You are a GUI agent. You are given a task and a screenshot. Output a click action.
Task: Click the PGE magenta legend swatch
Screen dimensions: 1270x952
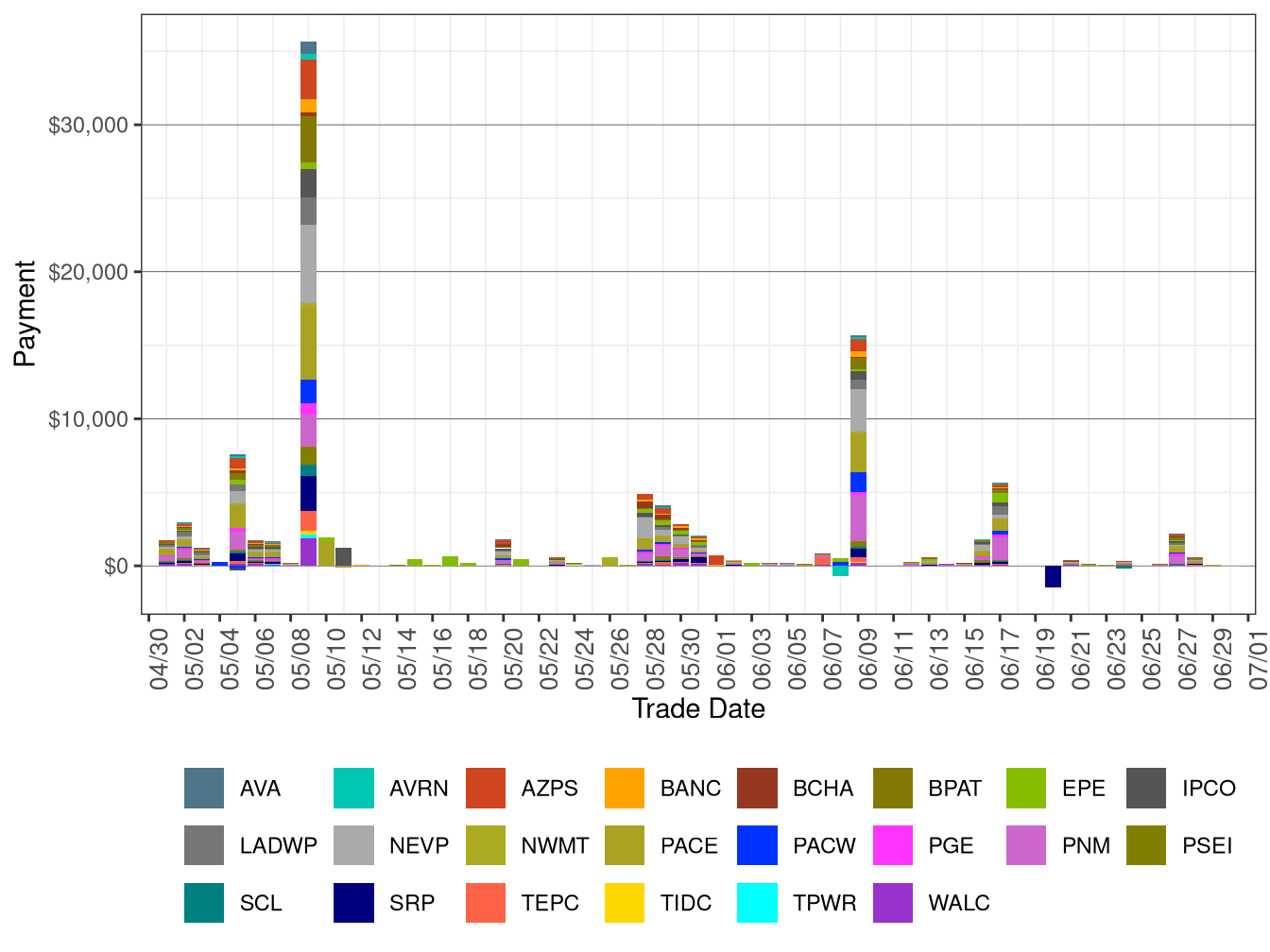[x=893, y=845]
